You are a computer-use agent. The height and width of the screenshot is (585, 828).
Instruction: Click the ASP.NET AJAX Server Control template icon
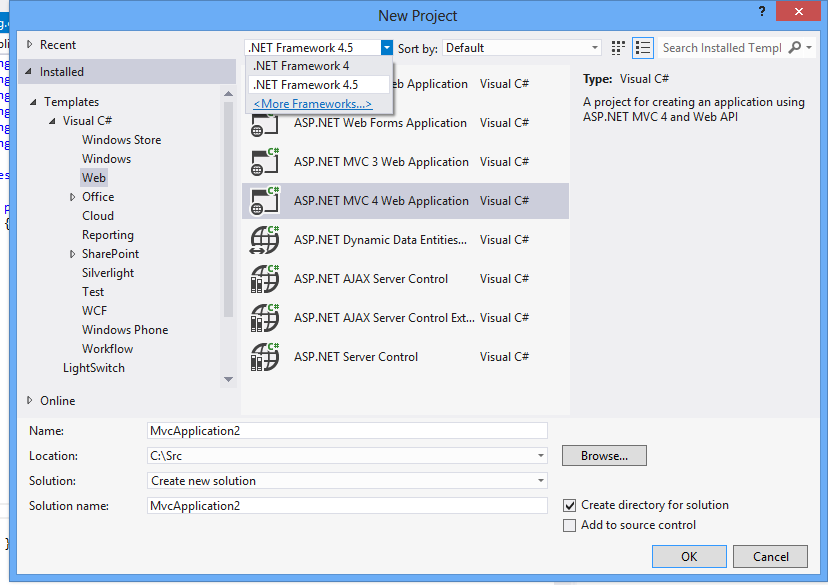265,278
